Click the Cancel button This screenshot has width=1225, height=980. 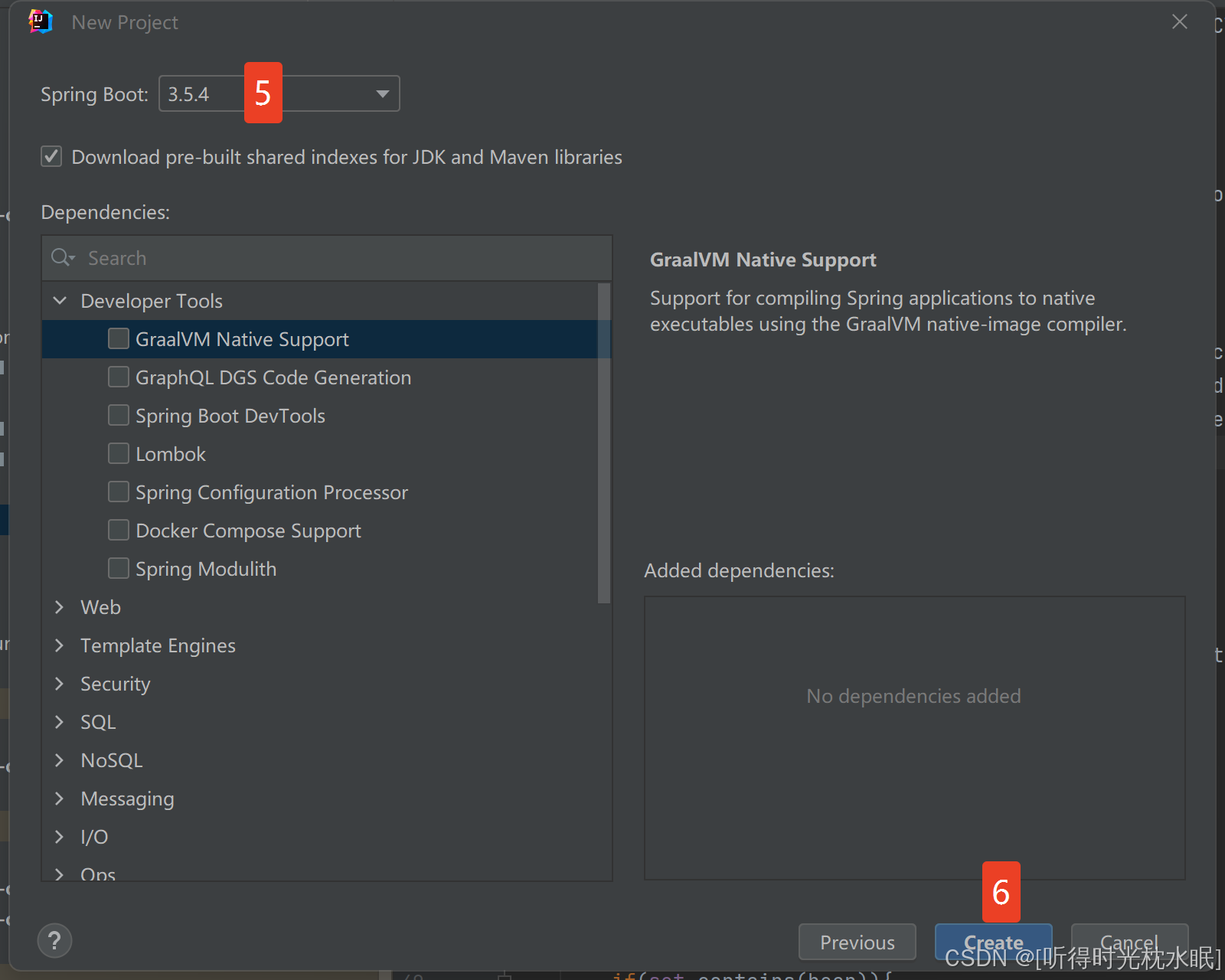click(x=1129, y=942)
